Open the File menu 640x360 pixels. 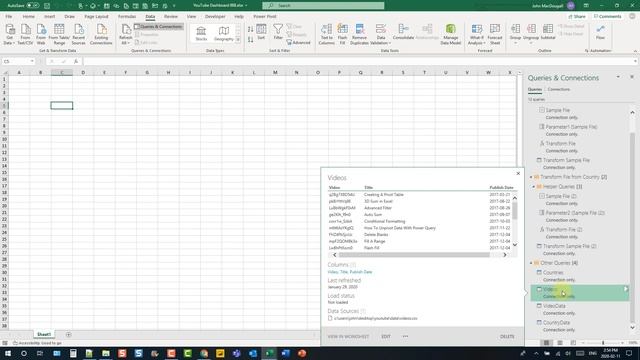pos(9,16)
